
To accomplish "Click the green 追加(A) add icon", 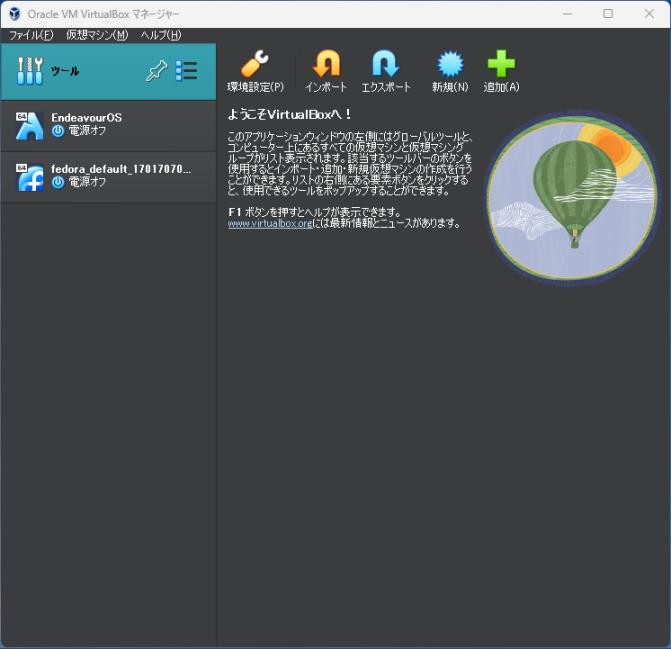I will click(501, 64).
